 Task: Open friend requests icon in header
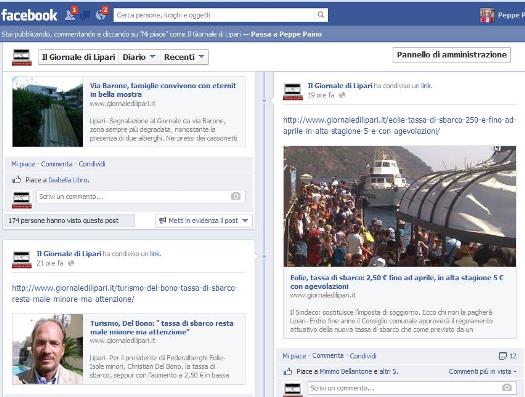70,14
